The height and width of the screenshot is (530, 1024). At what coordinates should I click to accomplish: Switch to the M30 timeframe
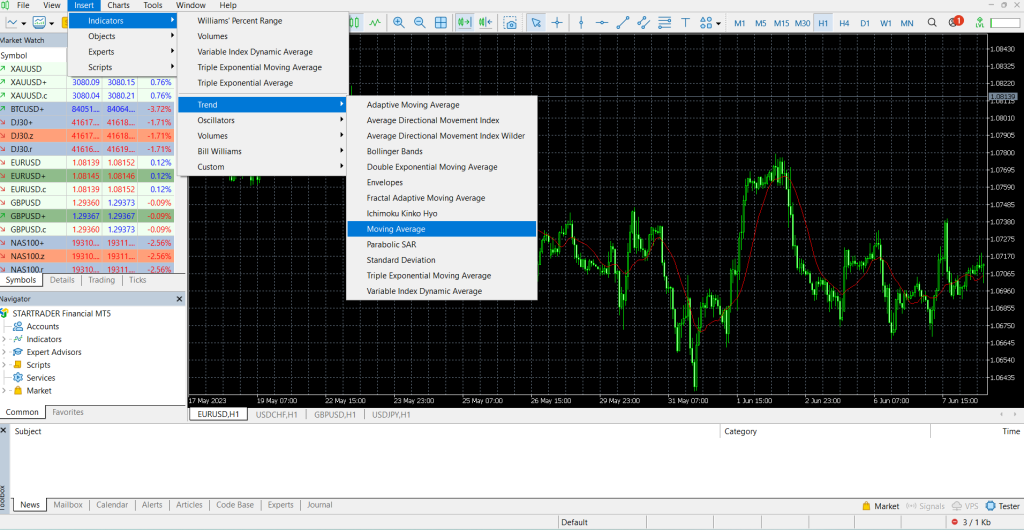pos(803,23)
